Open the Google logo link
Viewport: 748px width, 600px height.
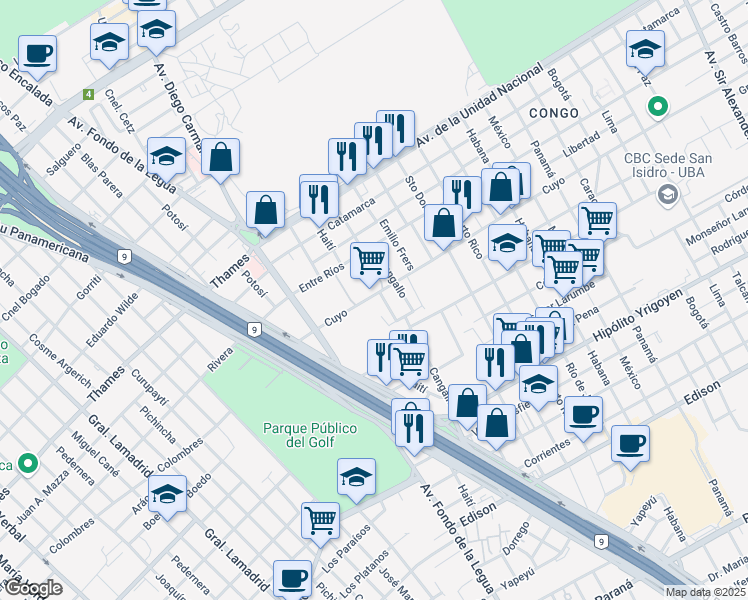33,588
